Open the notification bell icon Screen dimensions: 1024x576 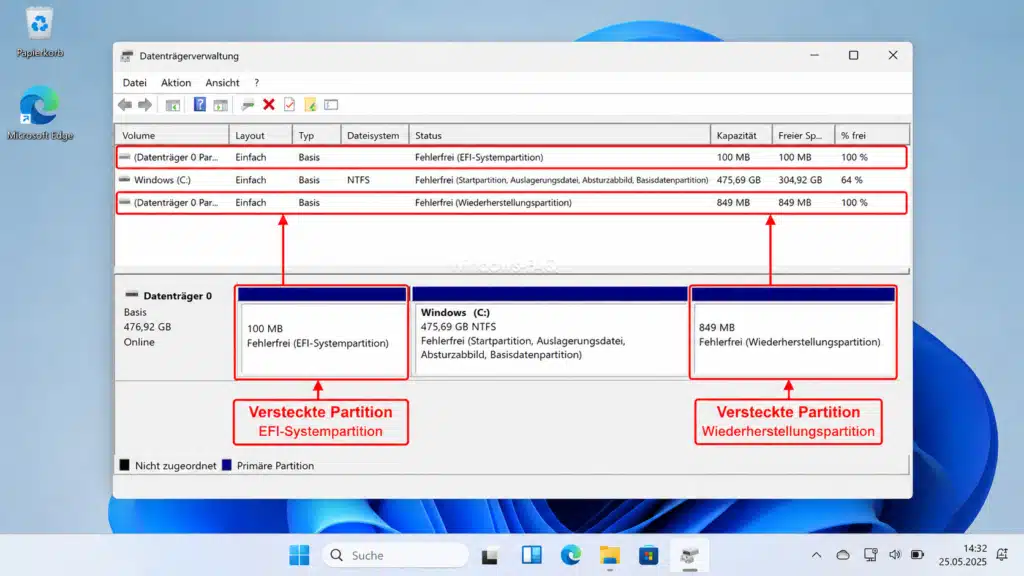(1002, 555)
